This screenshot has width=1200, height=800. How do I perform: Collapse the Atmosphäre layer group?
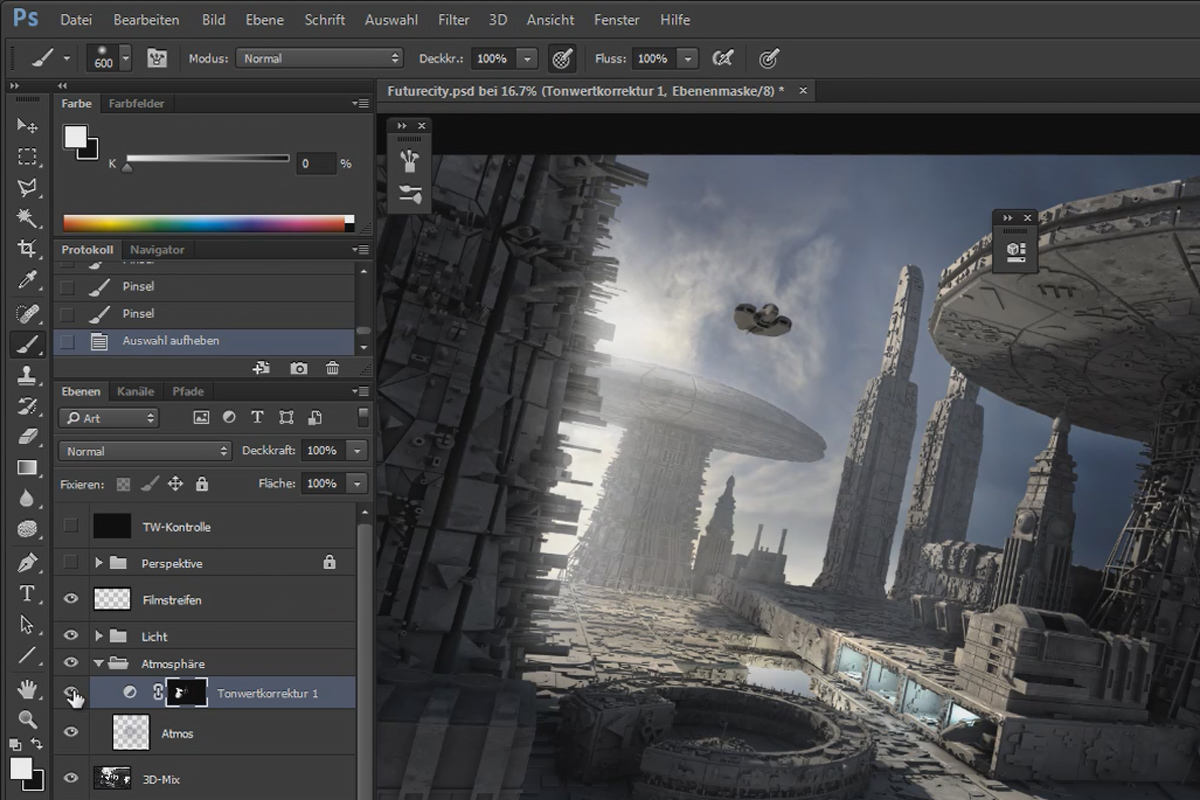click(x=98, y=663)
